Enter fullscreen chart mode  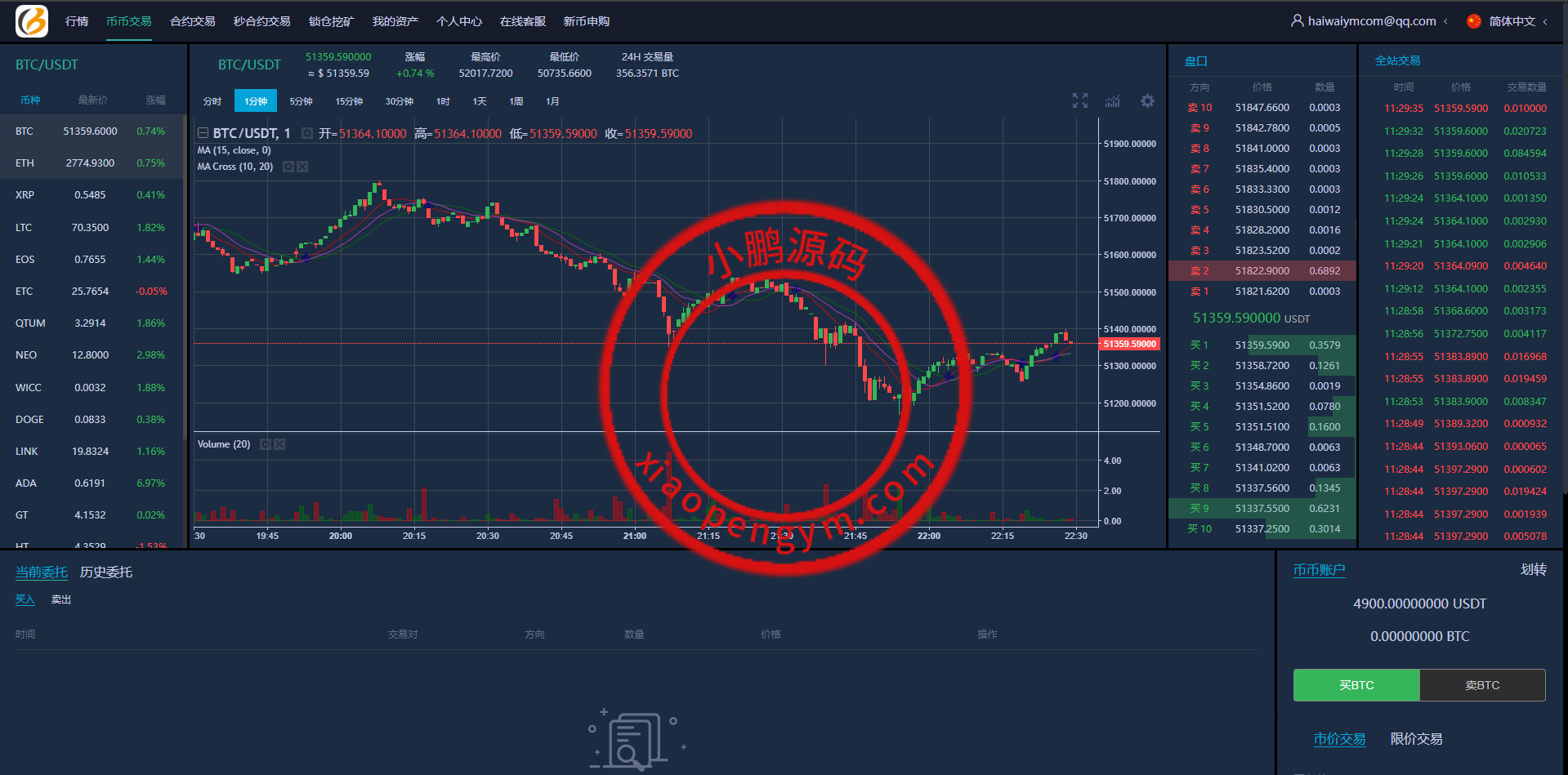tap(1080, 100)
